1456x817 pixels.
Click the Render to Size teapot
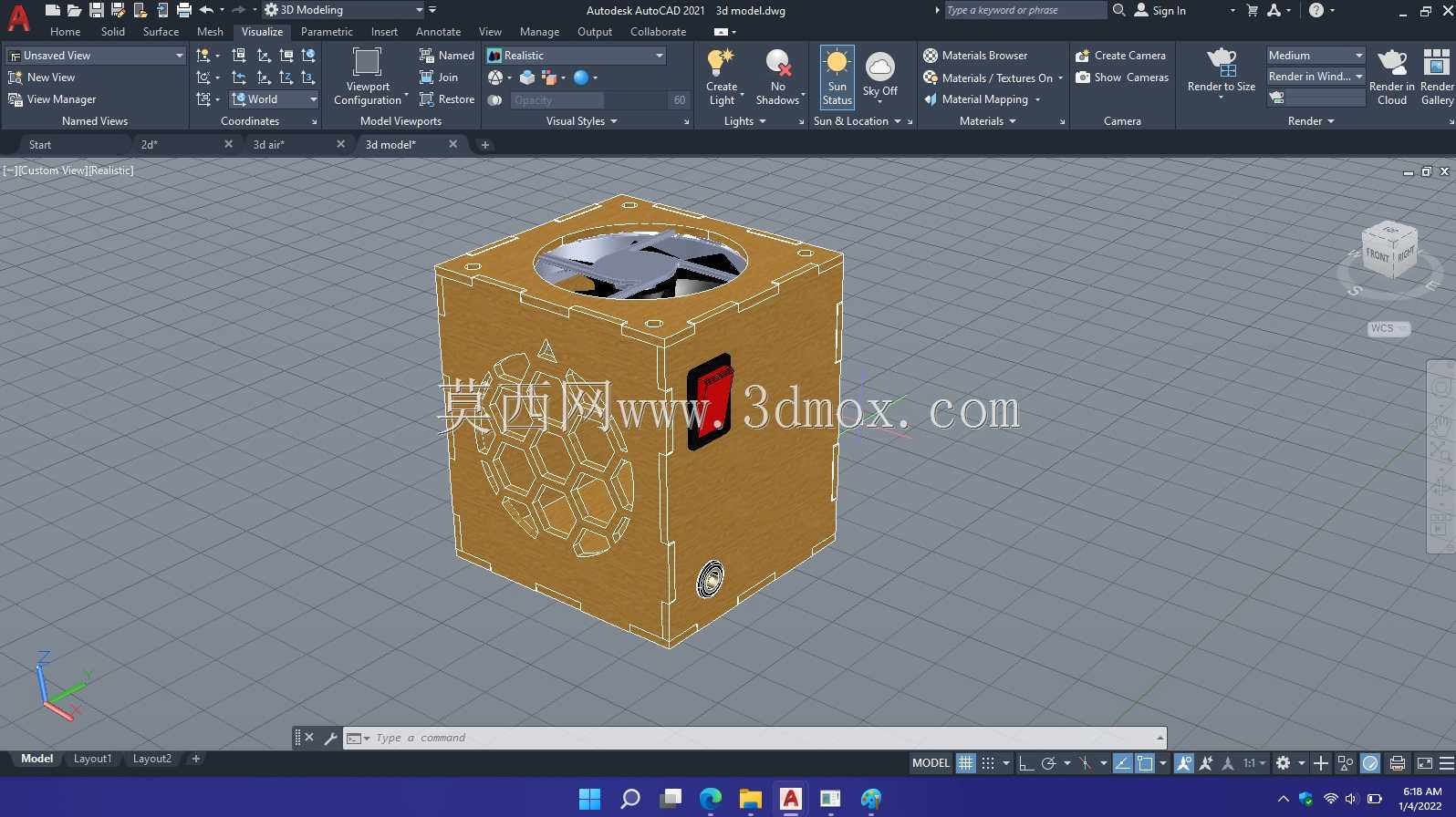(1222, 62)
